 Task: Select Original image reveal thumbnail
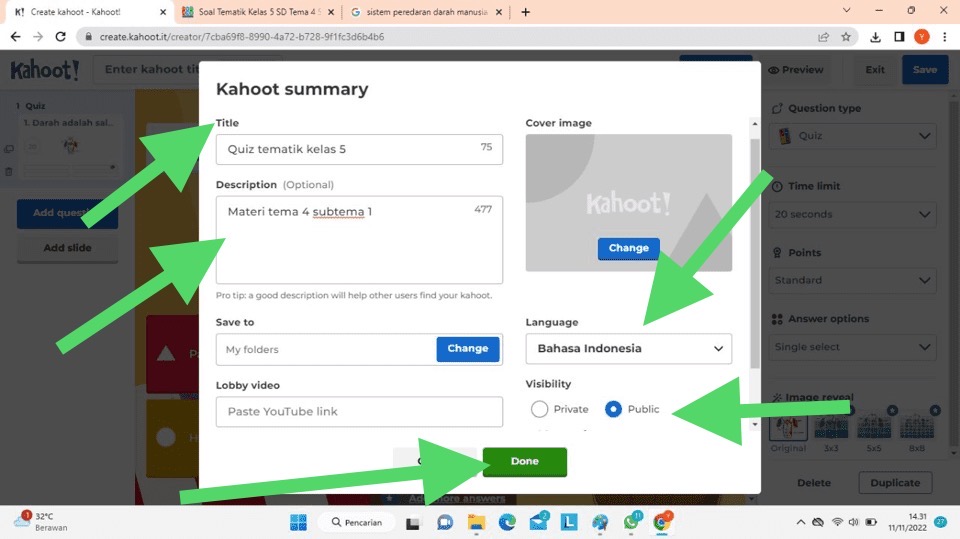(789, 427)
